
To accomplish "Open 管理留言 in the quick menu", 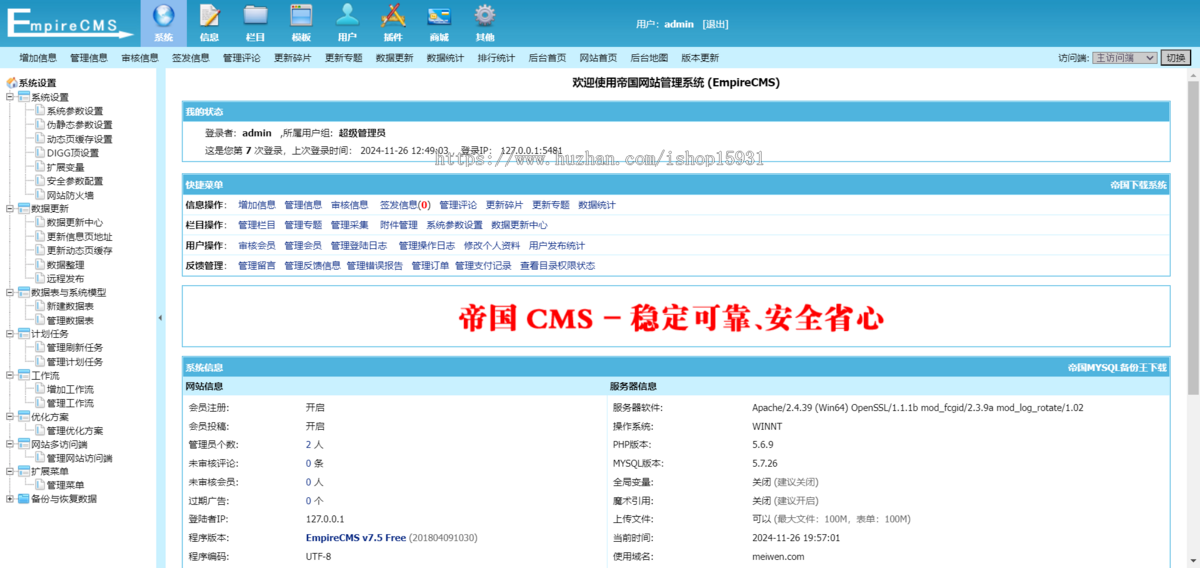I will (257, 265).
